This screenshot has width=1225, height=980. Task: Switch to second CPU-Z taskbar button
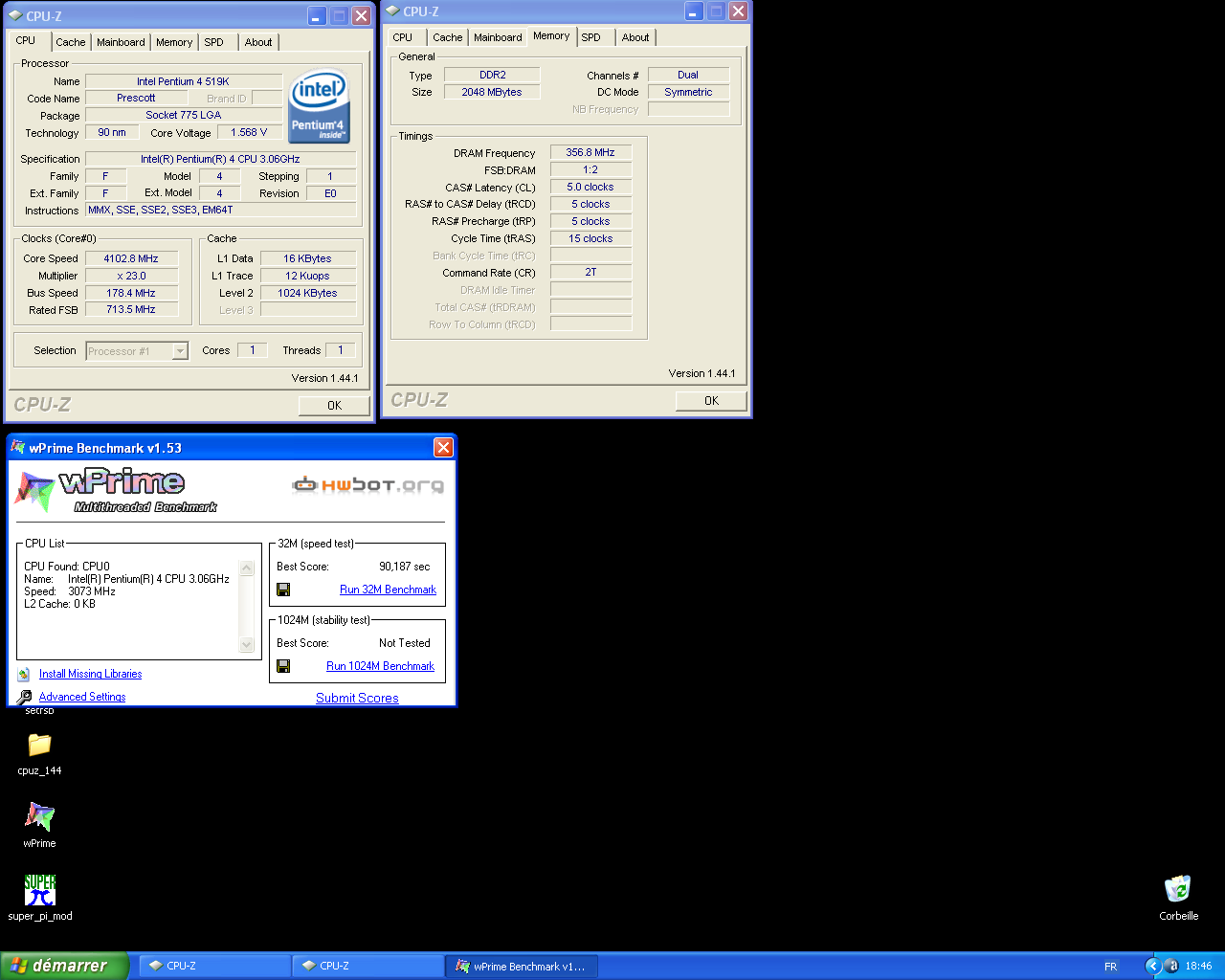[367, 966]
